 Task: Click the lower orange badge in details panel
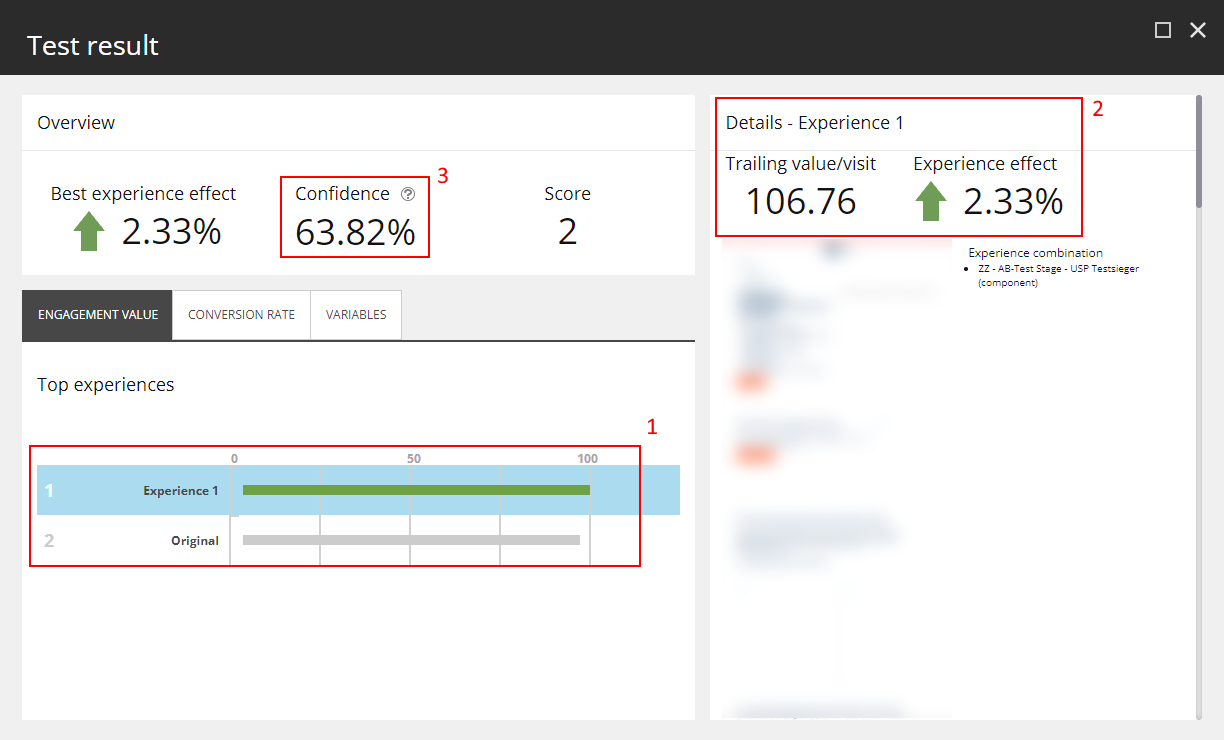click(752, 455)
